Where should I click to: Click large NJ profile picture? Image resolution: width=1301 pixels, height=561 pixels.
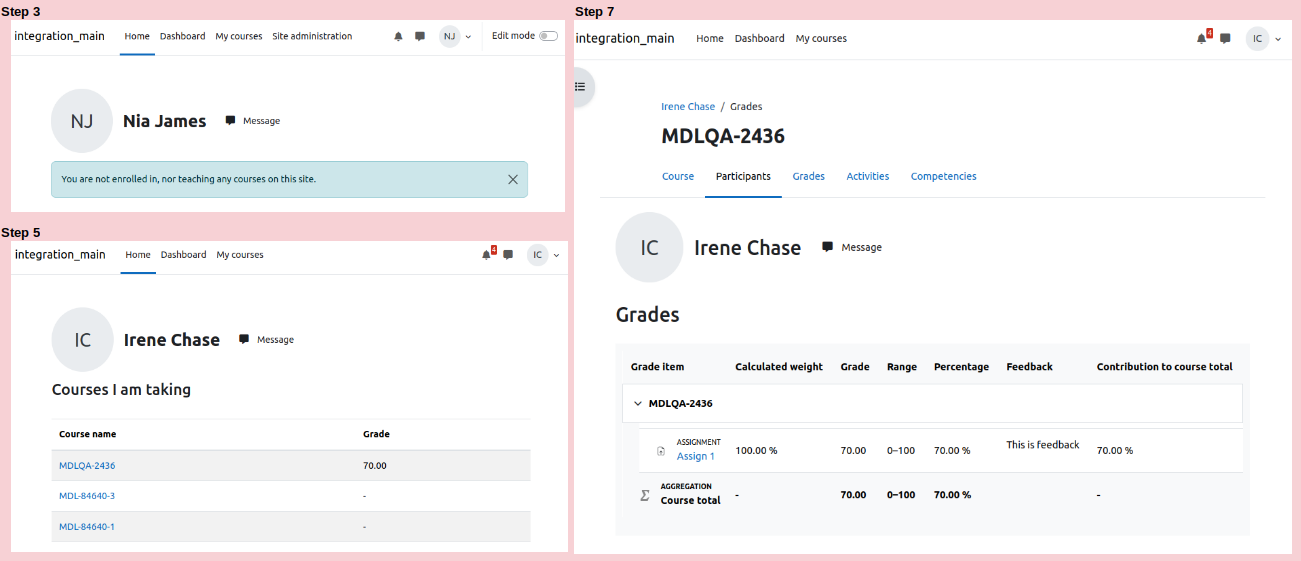coord(82,121)
